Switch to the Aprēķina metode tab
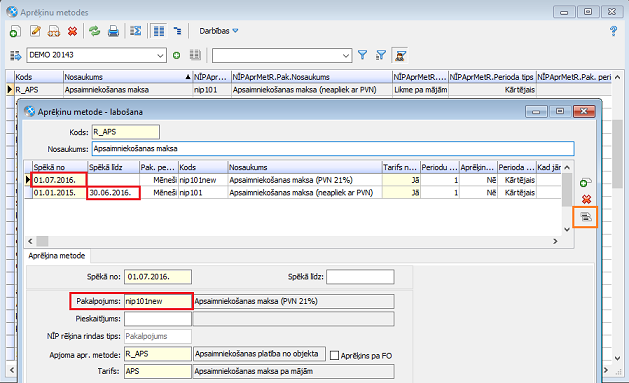Screen dimensions: 629x383 [x=57, y=256]
